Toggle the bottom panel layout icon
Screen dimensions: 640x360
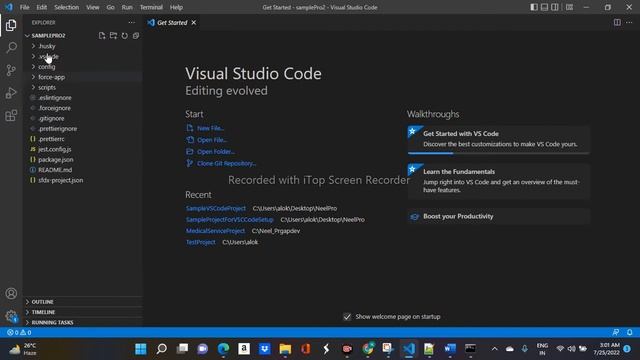[x=544, y=7]
